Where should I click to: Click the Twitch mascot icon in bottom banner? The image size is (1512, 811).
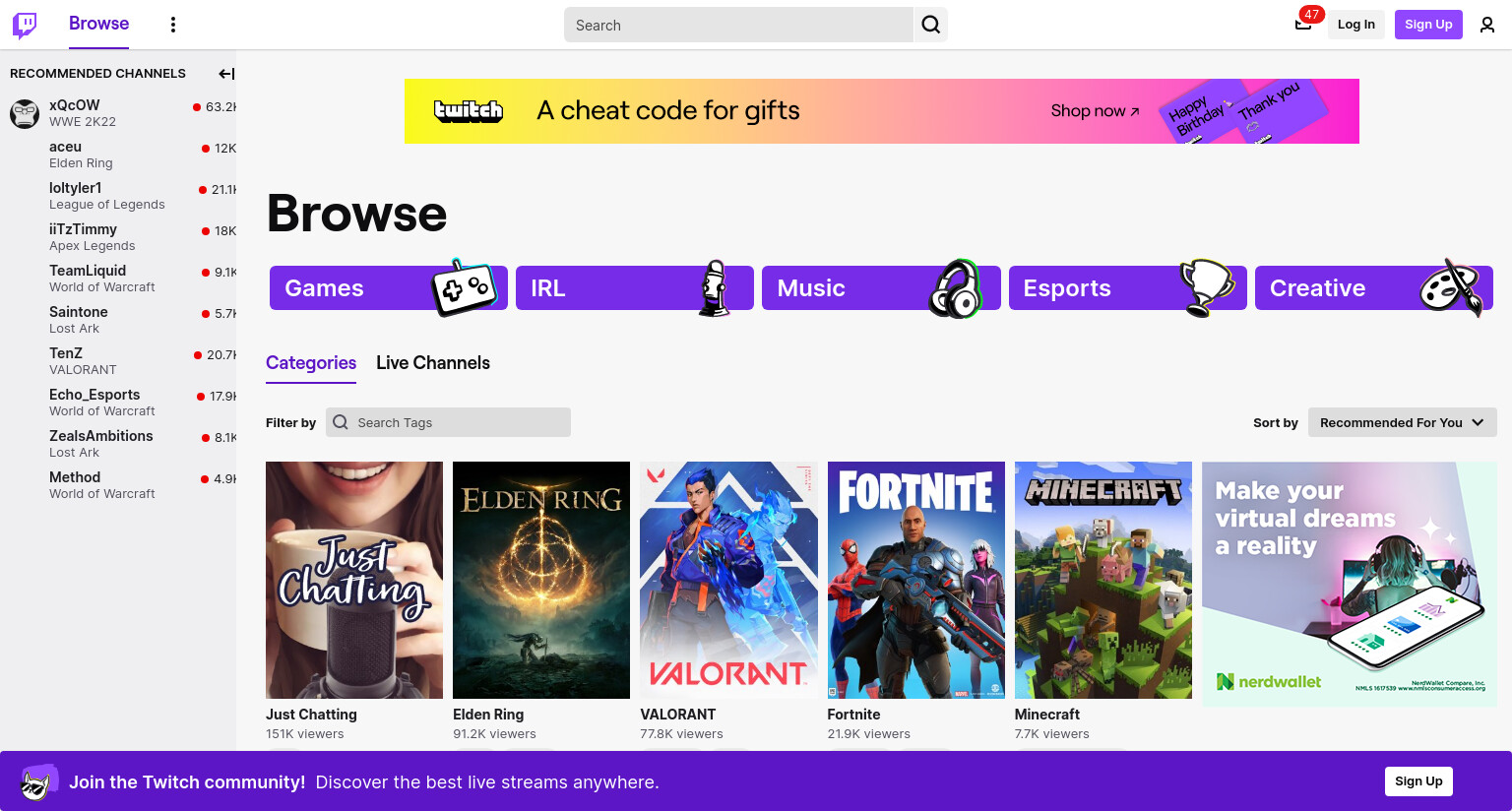[38, 781]
